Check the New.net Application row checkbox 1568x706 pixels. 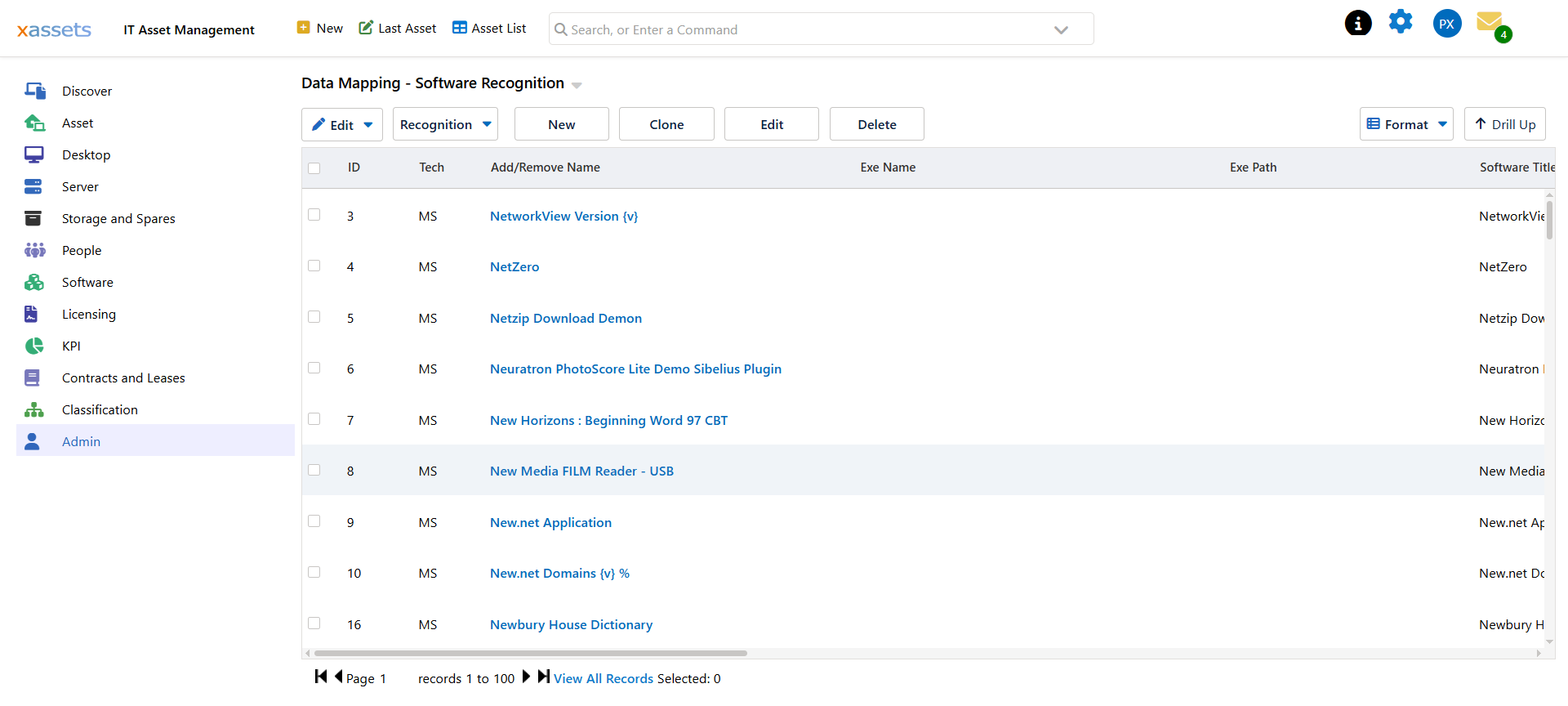pyautogui.click(x=314, y=521)
